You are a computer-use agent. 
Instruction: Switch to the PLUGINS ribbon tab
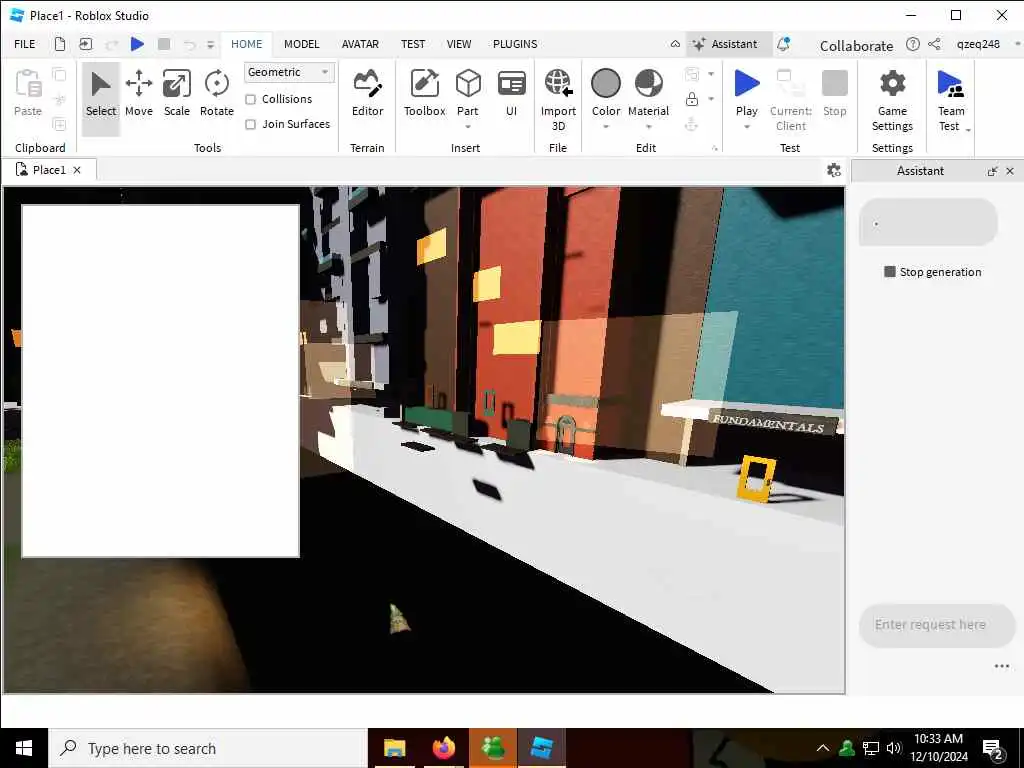click(x=515, y=44)
